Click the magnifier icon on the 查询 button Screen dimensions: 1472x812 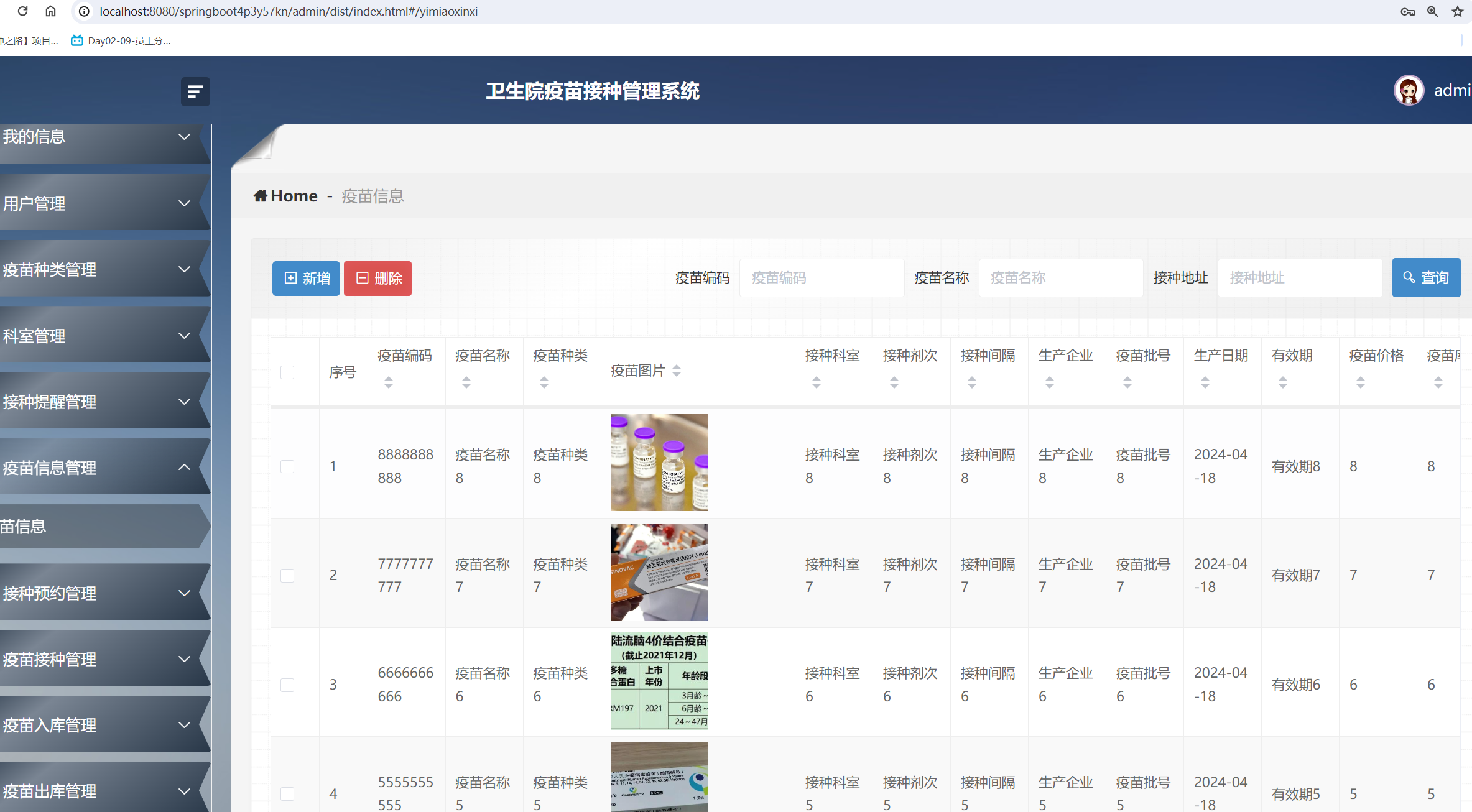tap(1409, 277)
